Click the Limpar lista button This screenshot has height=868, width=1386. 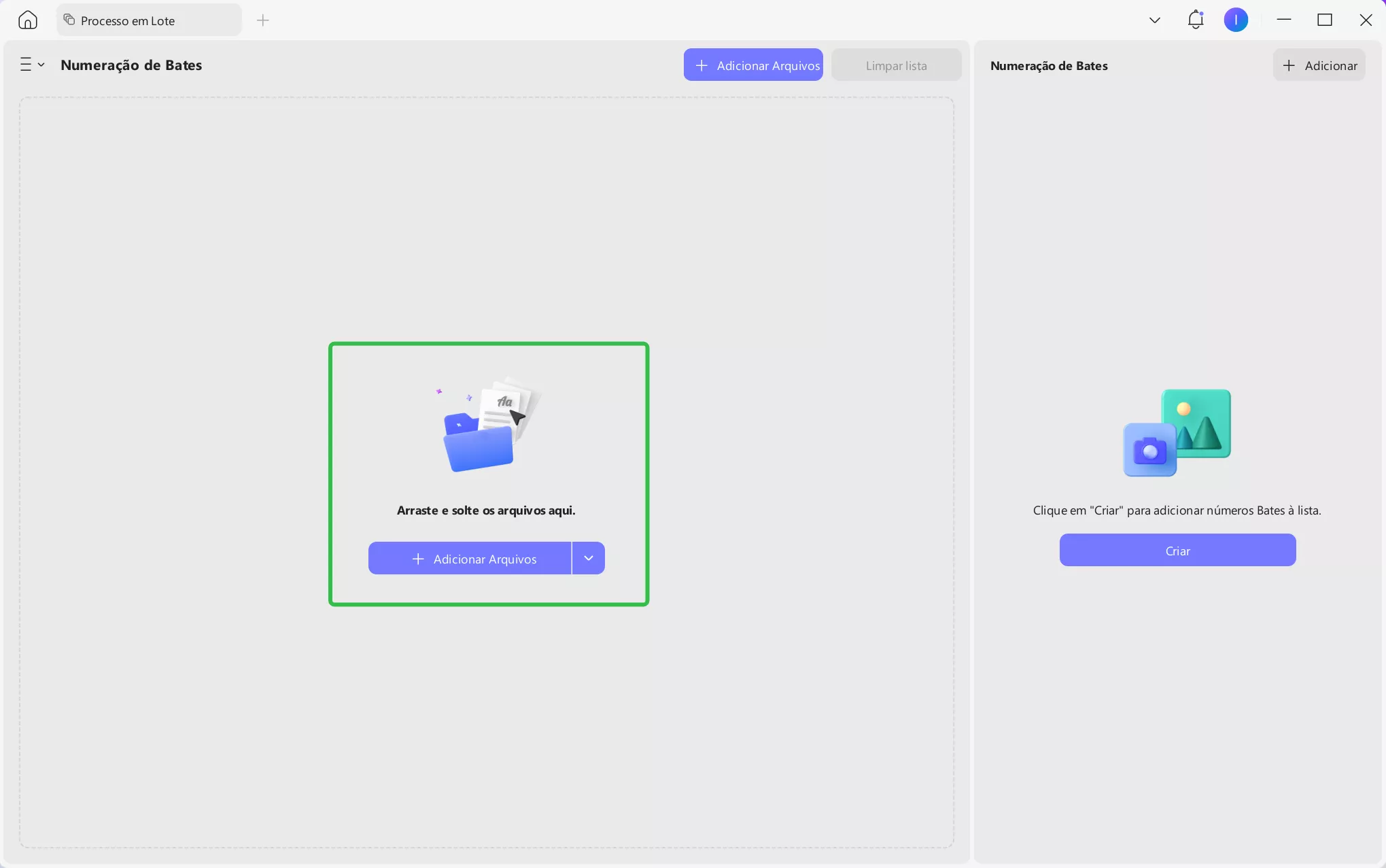896,65
